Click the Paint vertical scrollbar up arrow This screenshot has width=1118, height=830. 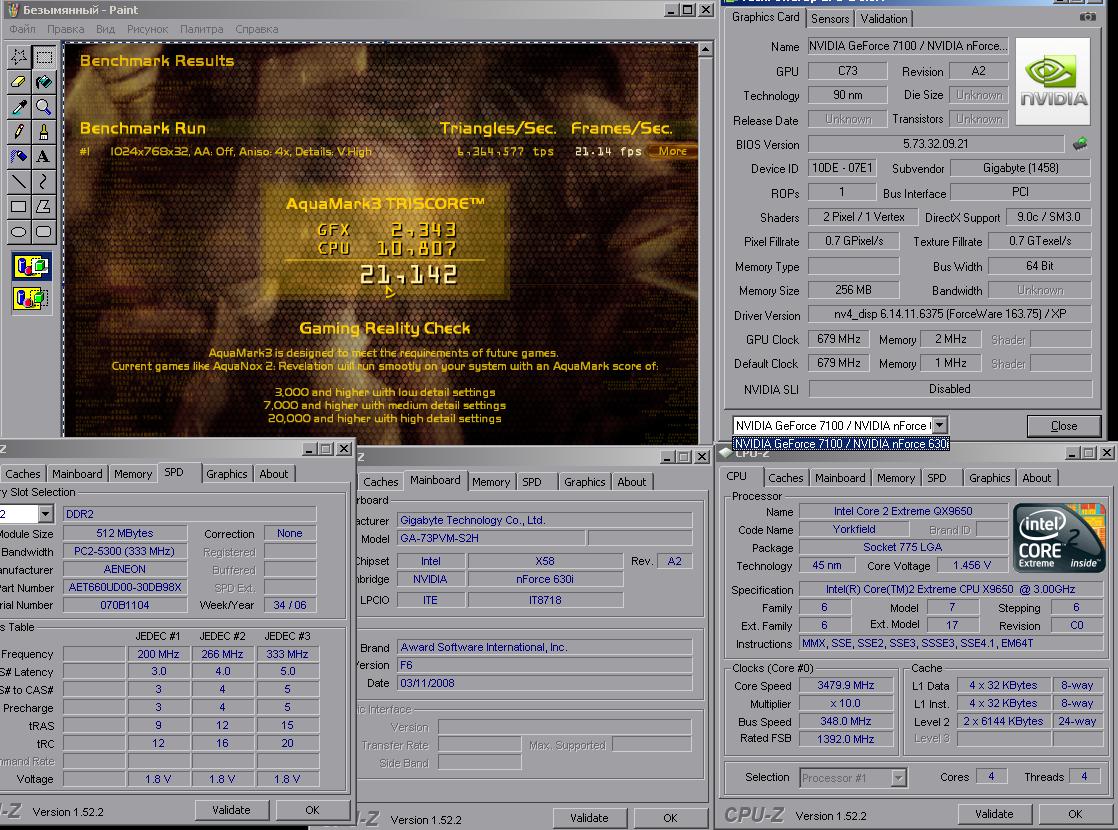coord(704,49)
